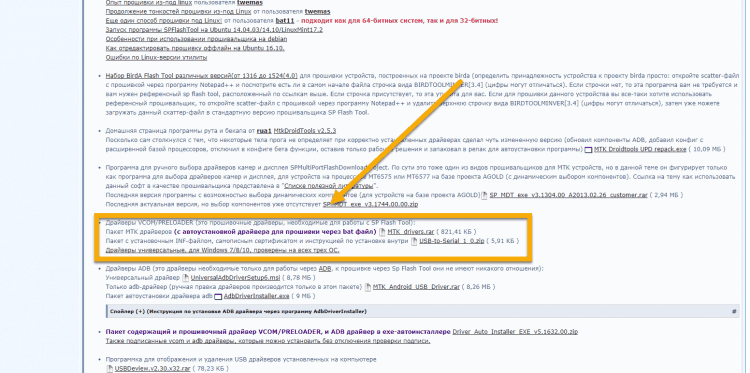Download Driver_Auto_Installer_EXE_v5.1632.00.zip

(515, 331)
